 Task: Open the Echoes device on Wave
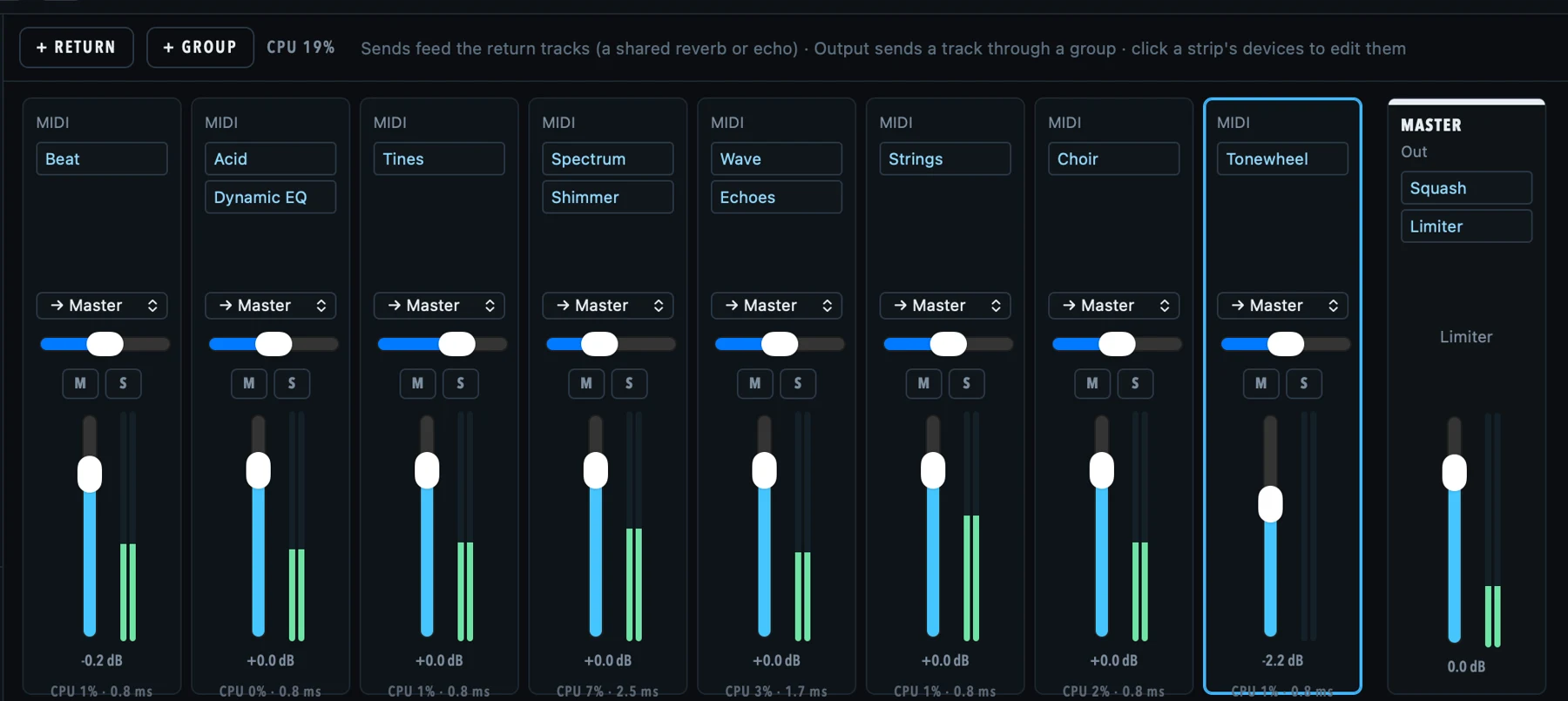pyautogui.click(x=776, y=197)
